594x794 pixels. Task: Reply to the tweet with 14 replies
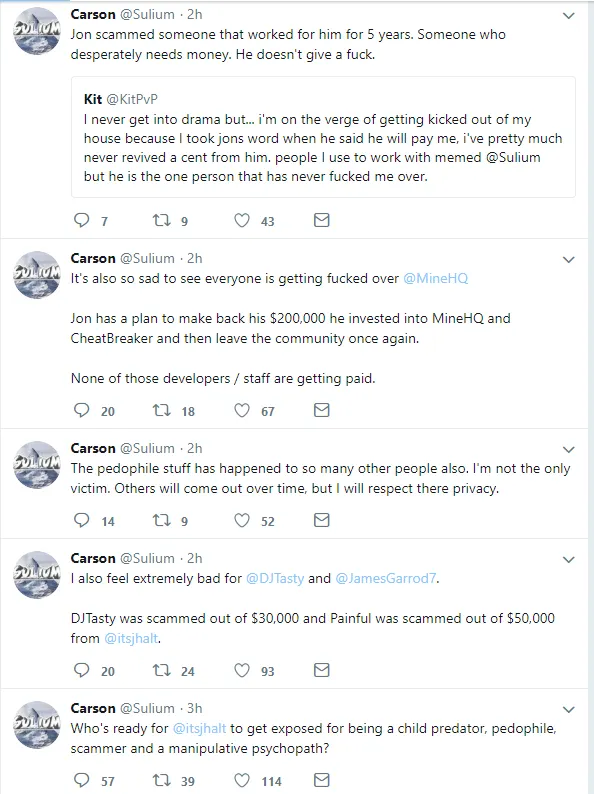tap(82, 520)
